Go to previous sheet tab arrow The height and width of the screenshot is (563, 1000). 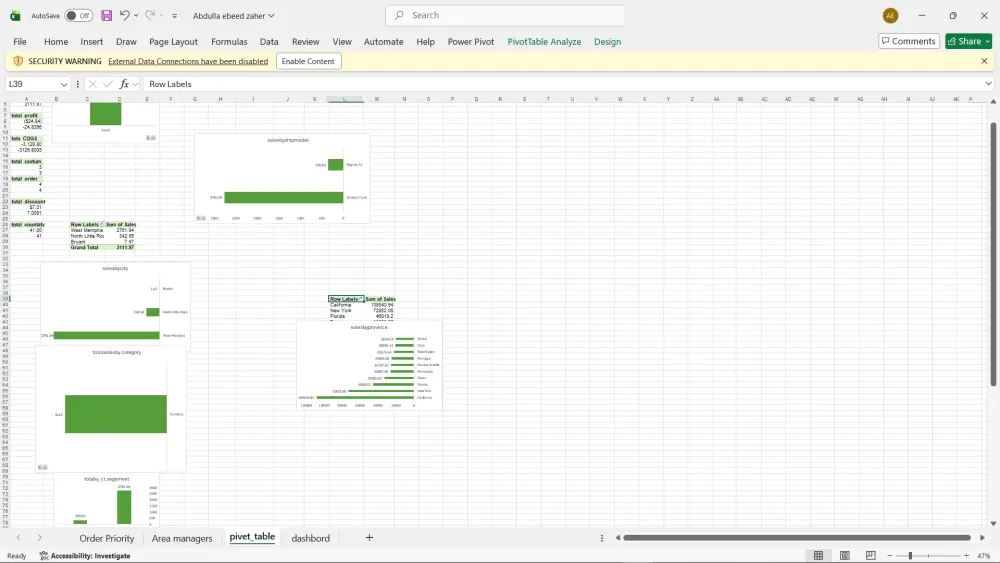coord(18,537)
